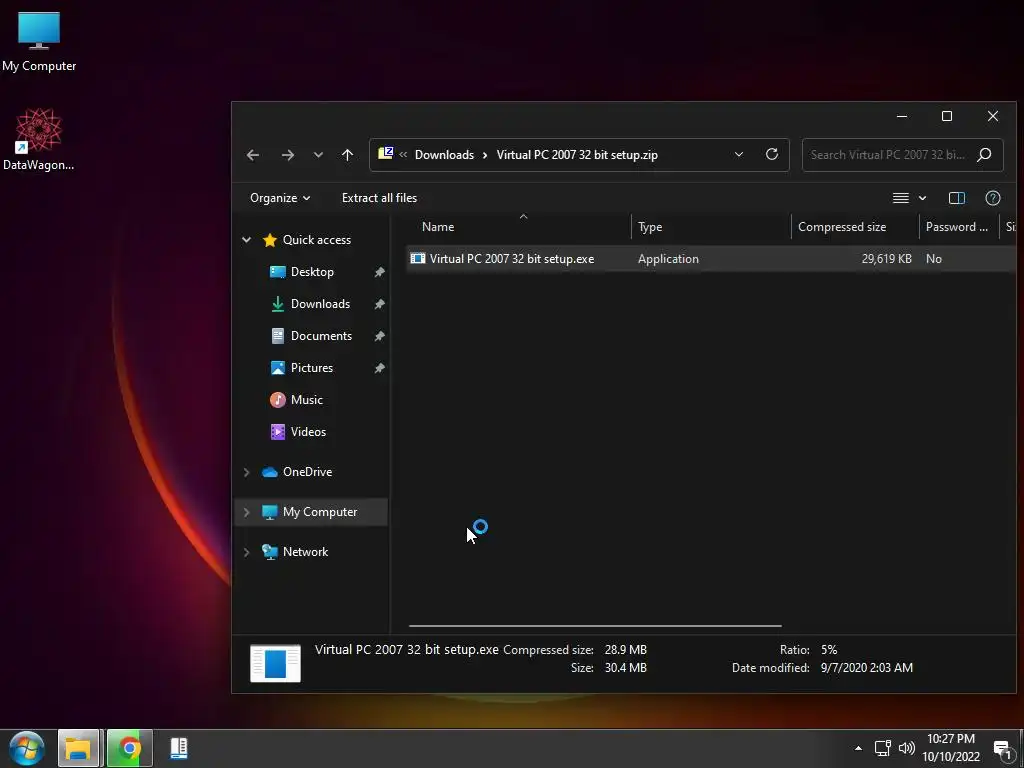Viewport: 1024px width, 768px height.
Task: Click the pin icon beside Downloads
Action: 379,304
